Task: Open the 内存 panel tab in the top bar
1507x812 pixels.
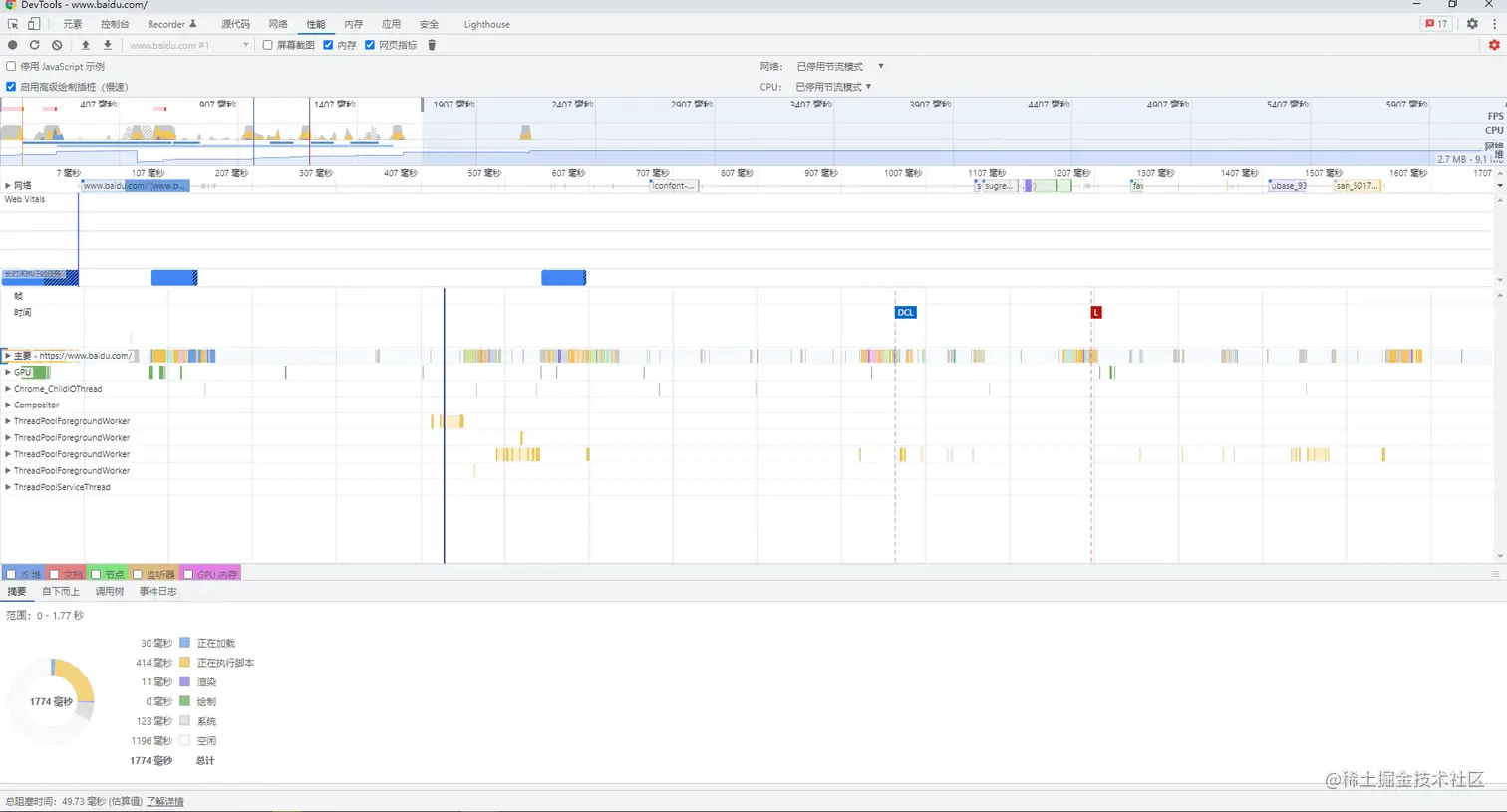Action: pyautogui.click(x=354, y=24)
